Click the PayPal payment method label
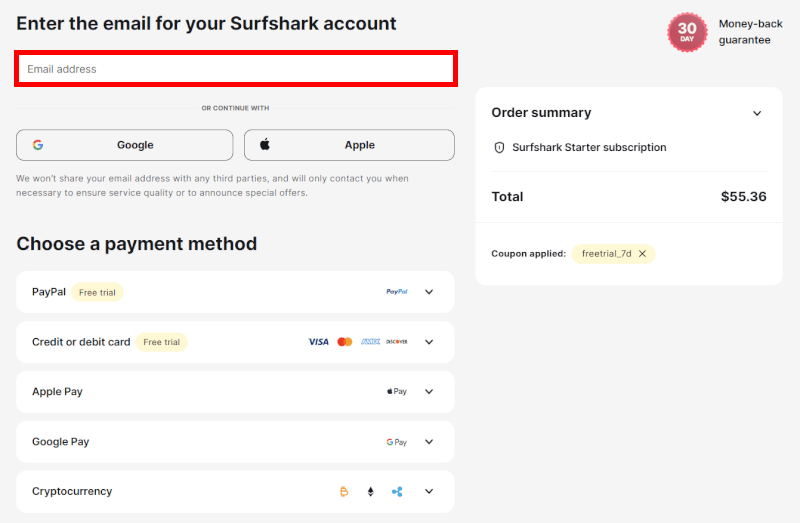The image size is (800, 523). pos(49,292)
